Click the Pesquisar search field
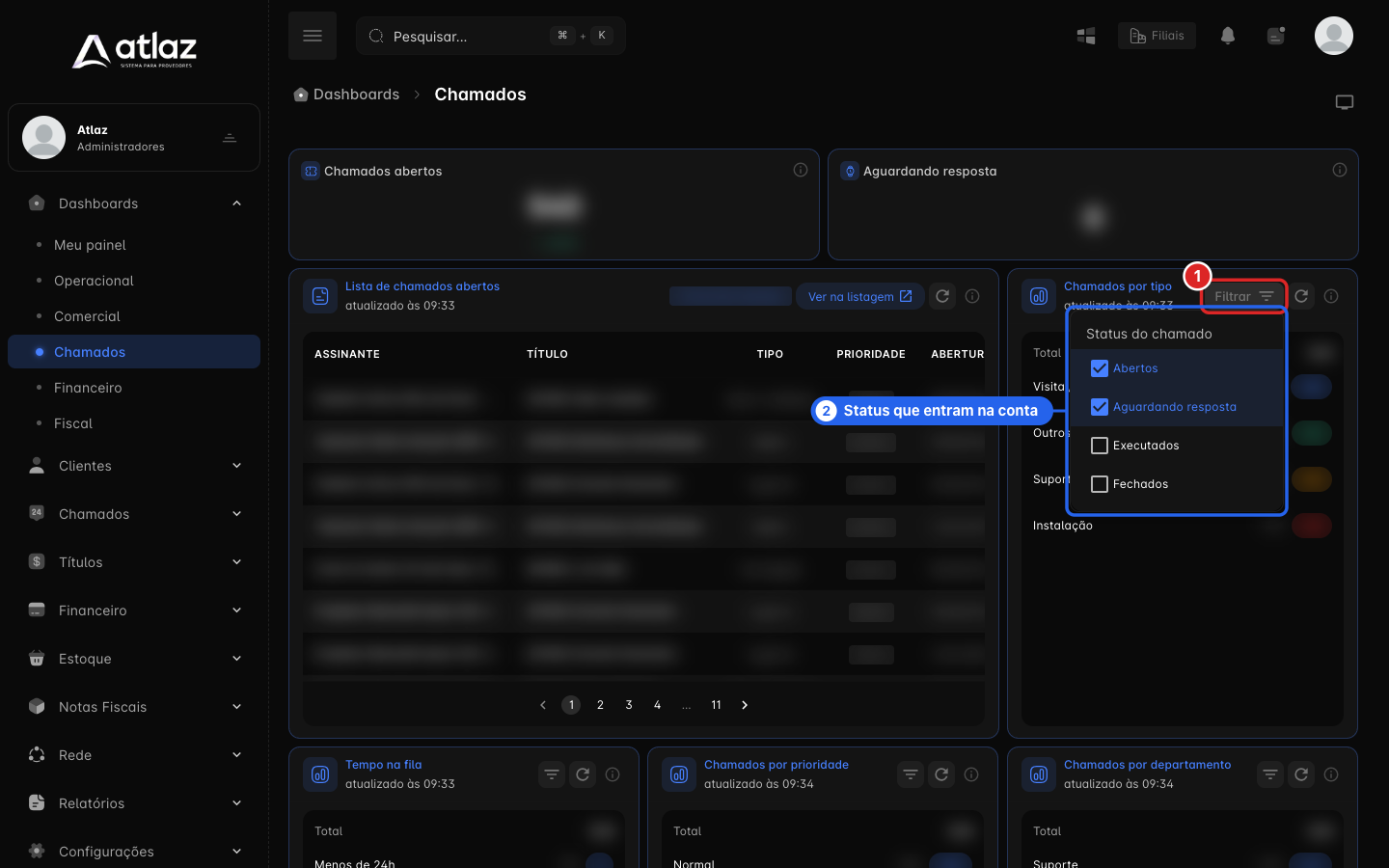 coord(491,36)
